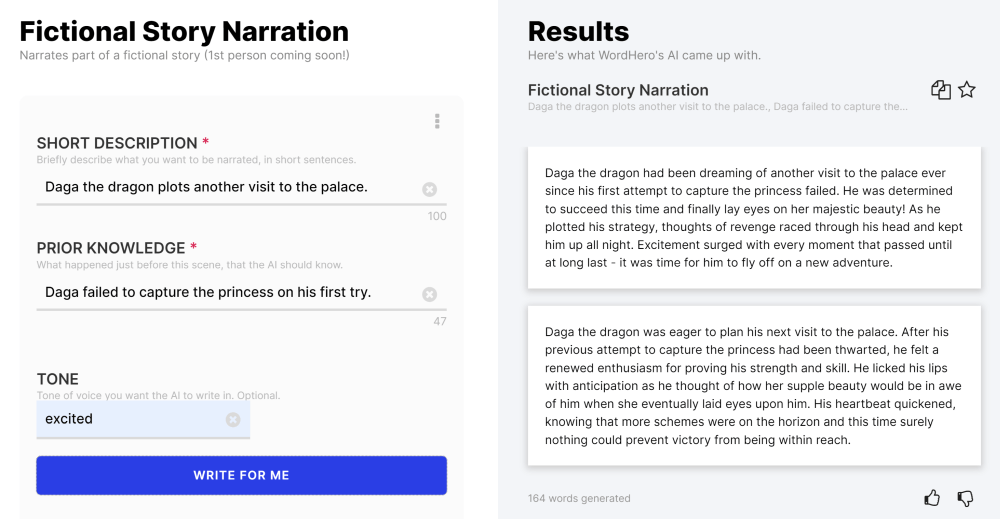
Task: Open the three-dot options menu
Action: pos(437,121)
